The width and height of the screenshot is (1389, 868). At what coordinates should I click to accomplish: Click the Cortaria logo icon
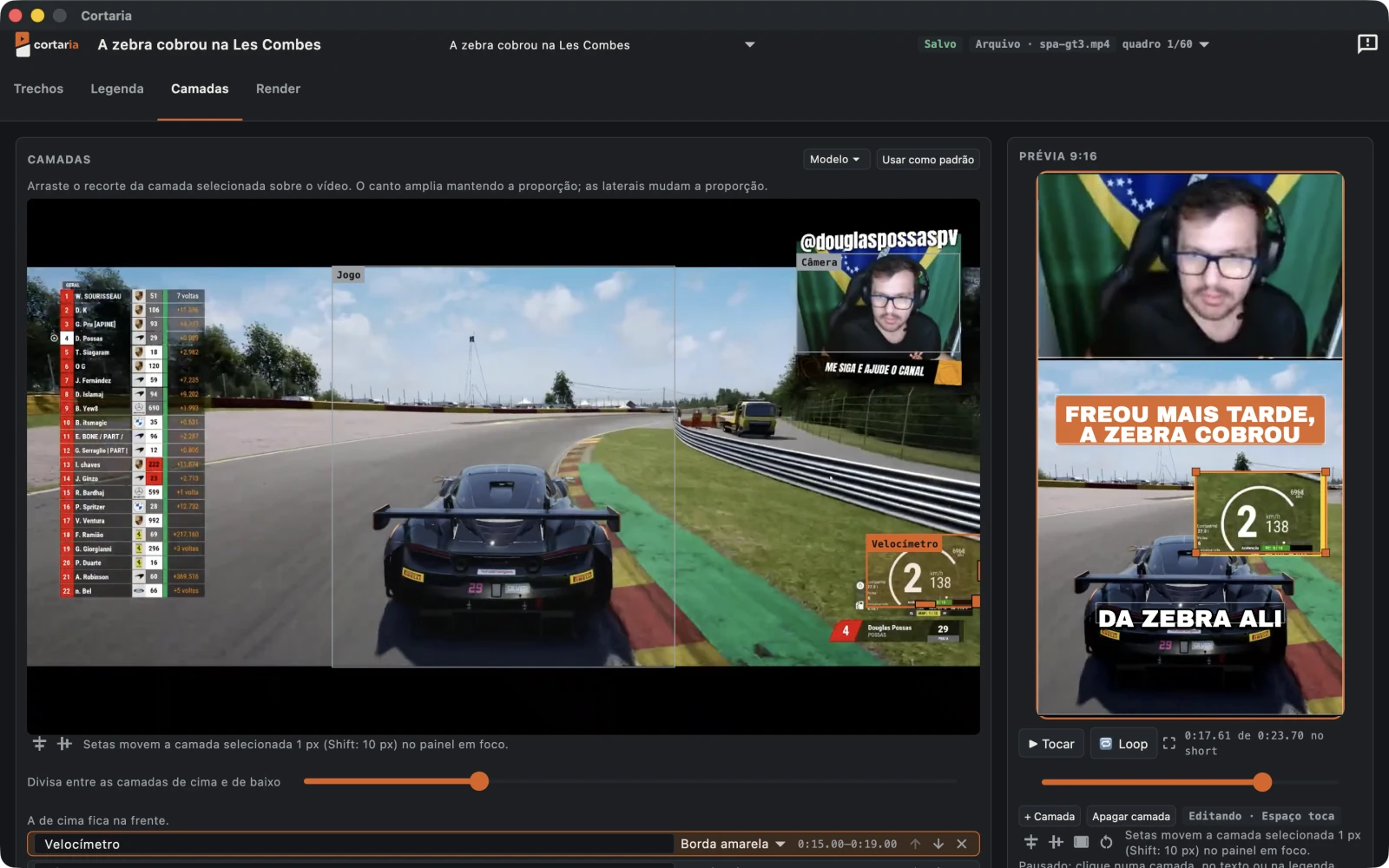(22, 44)
